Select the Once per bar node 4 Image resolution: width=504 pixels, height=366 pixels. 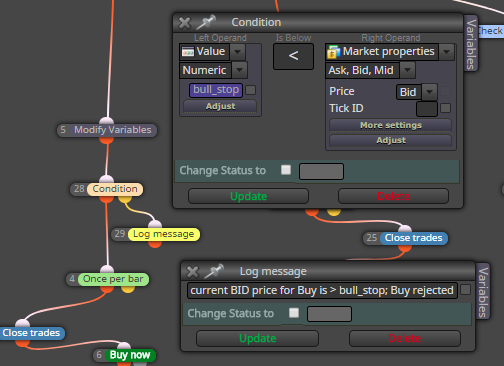pos(107,279)
